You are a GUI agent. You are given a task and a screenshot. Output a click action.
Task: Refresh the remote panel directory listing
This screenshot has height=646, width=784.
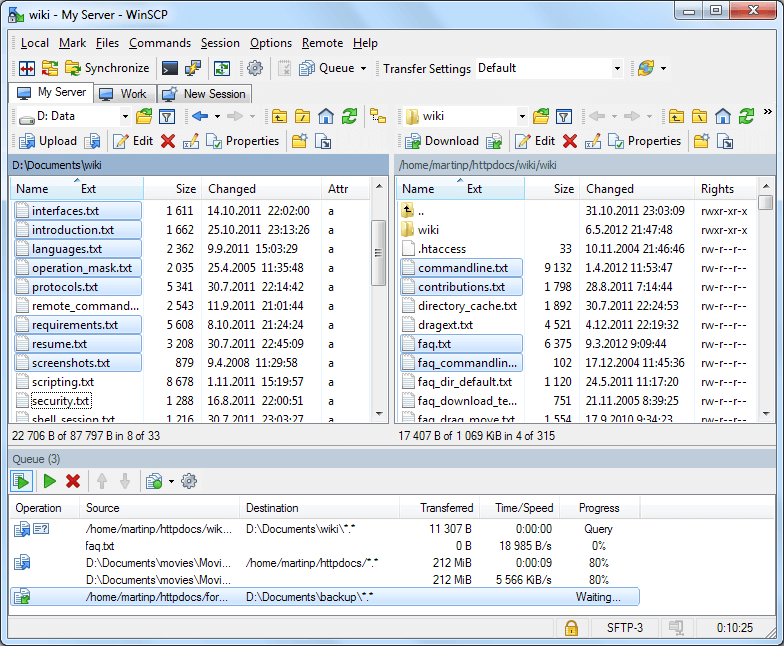[x=746, y=117]
